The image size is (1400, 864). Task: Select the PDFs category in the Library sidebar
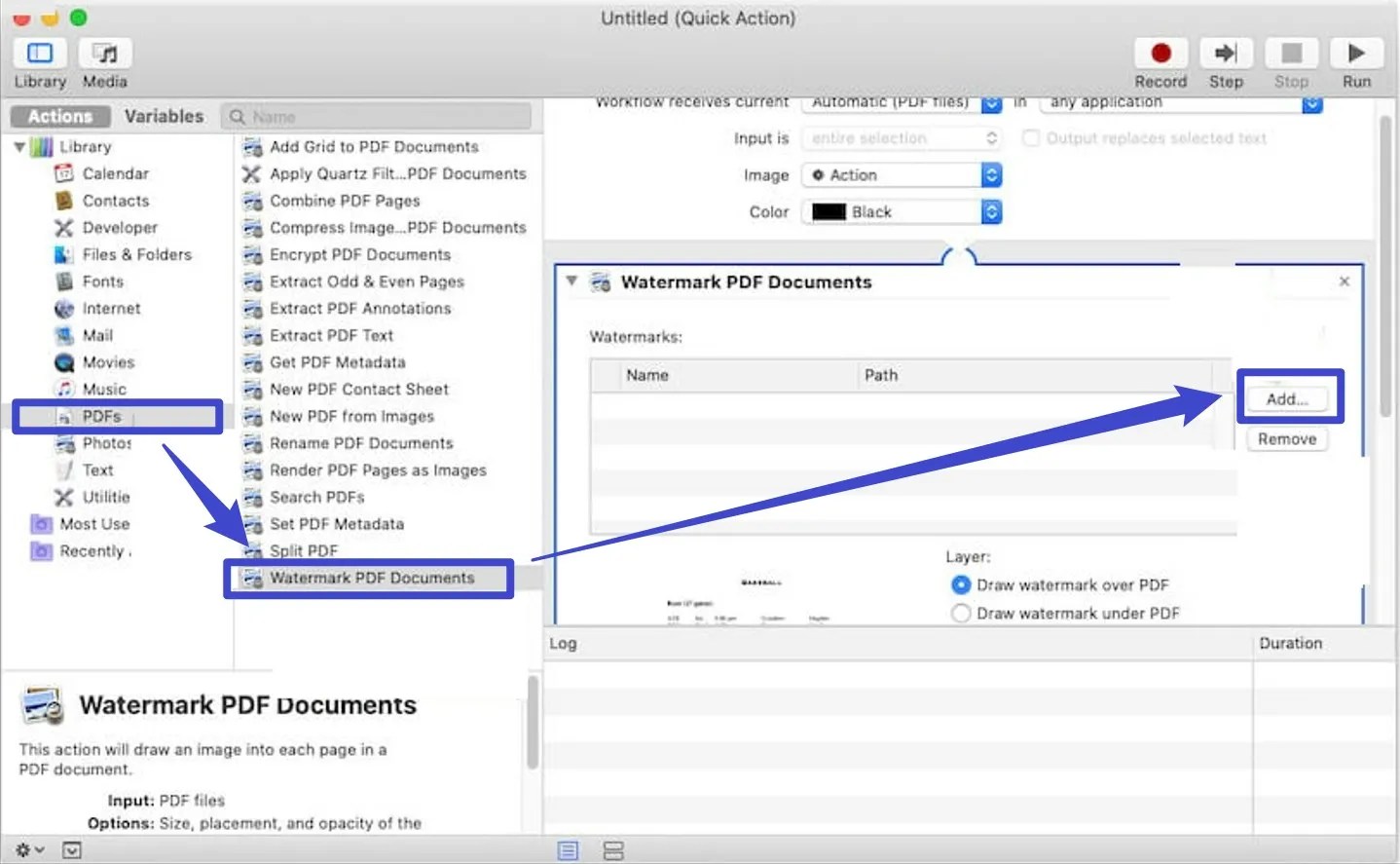[x=99, y=416]
